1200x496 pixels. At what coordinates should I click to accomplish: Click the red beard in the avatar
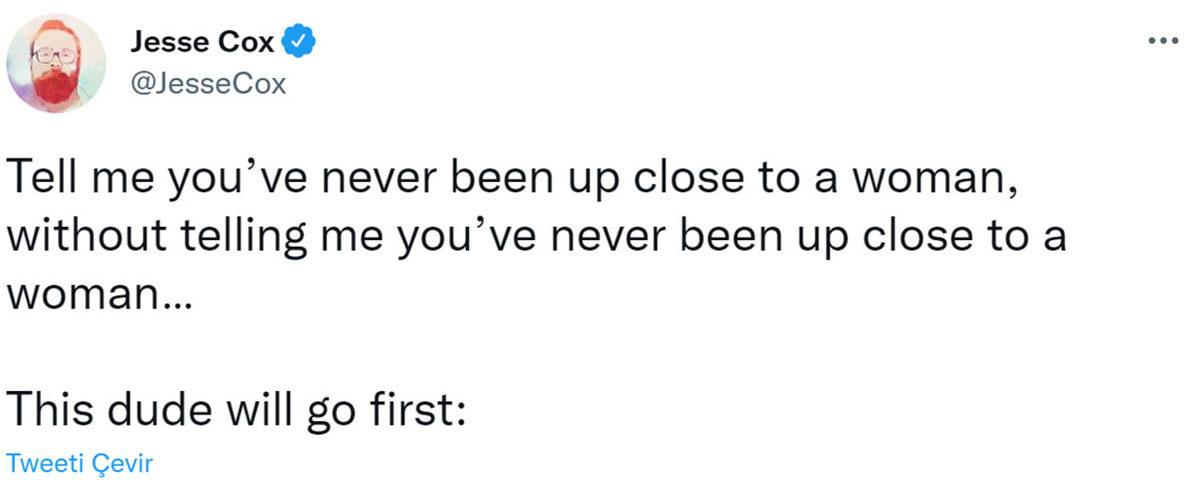54,87
